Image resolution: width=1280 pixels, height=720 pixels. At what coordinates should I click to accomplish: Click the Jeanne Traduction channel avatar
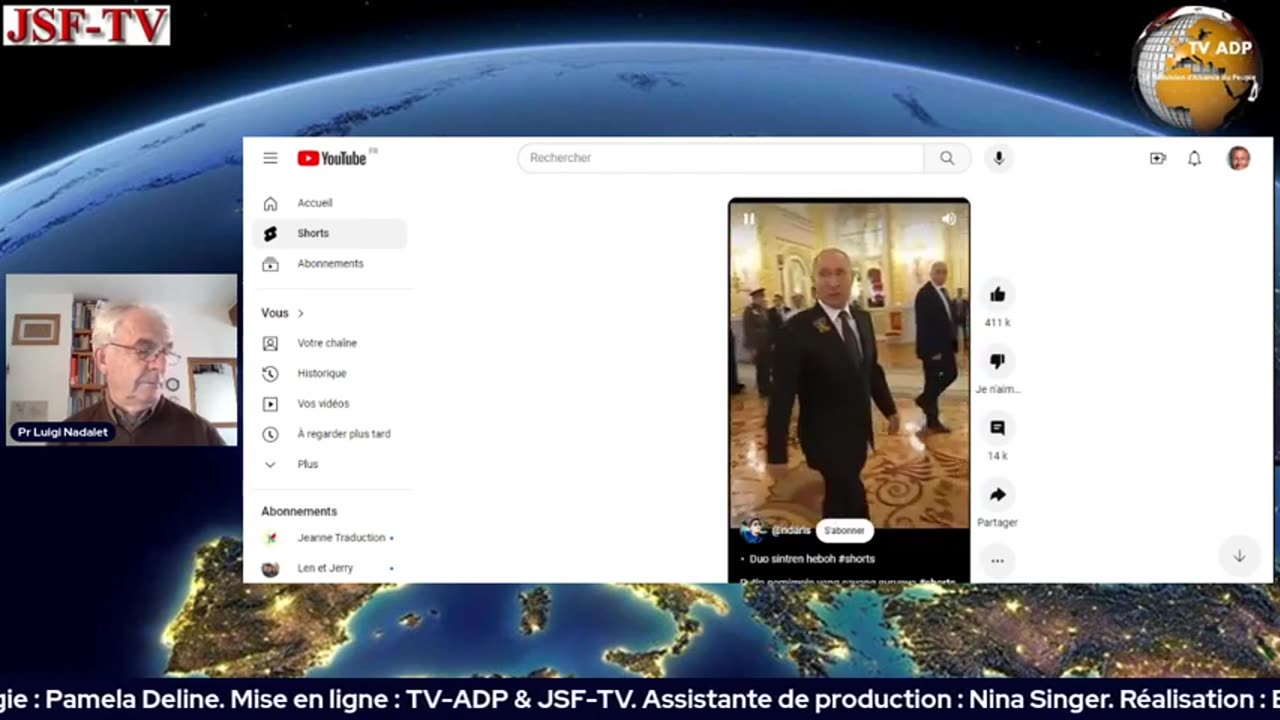(x=270, y=538)
